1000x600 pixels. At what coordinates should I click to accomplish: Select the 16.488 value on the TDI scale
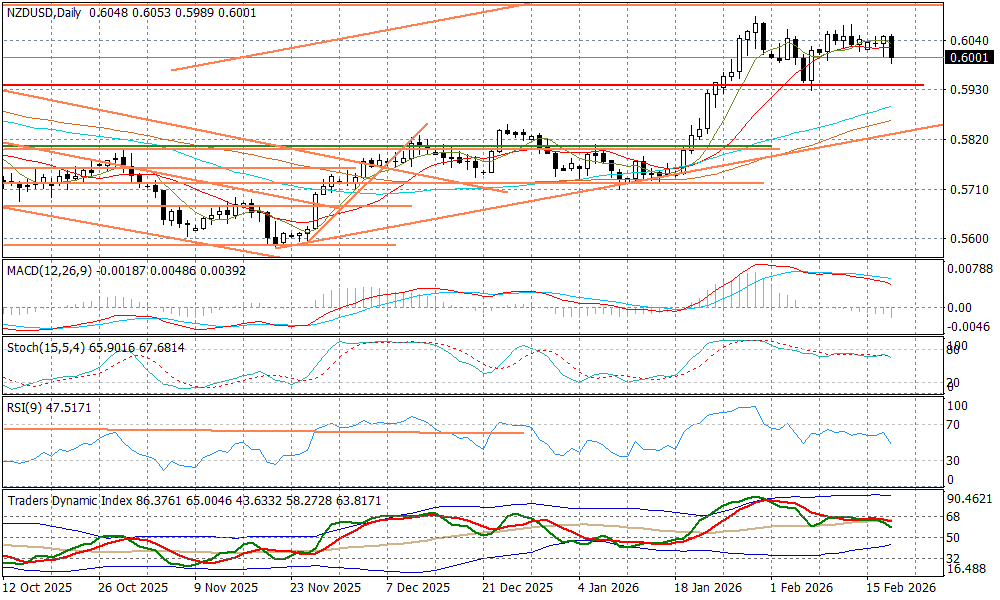[x=965, y=569]
